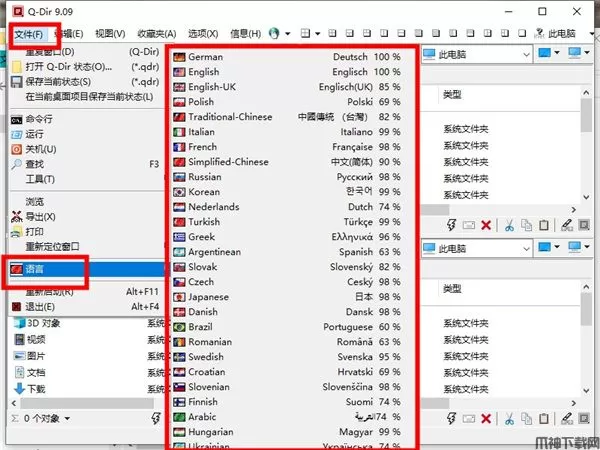Choose Slovak language option
The height and width of the screenshot is (450, 600).
pyautogui.click(x=287, y=267)
